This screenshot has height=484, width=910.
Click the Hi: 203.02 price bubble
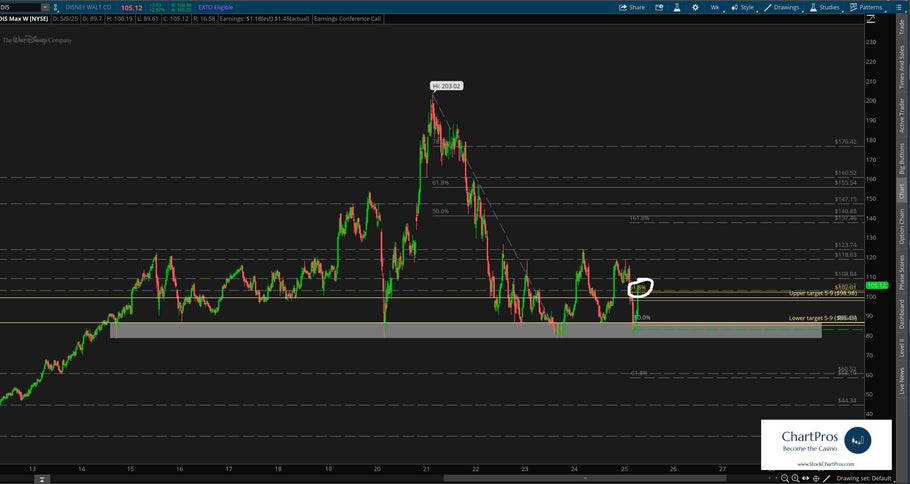click(x=447, y=86)
